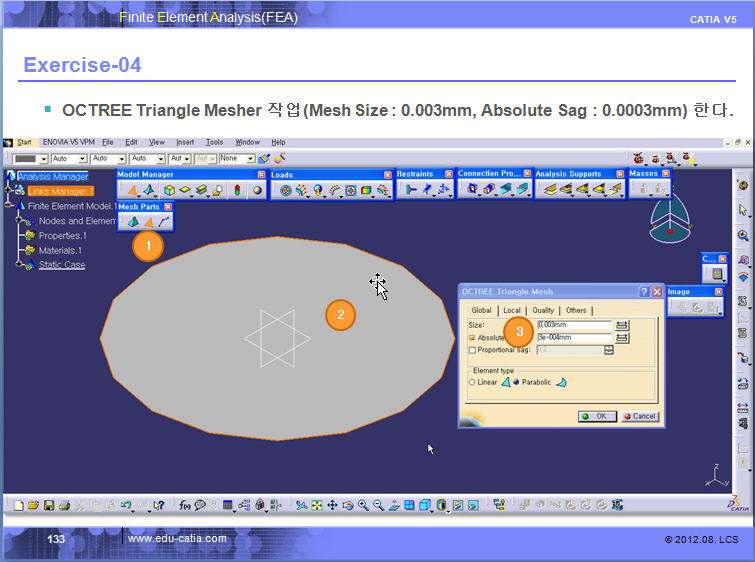Expand the Static Case tree node
This screenshot has width=755, height=562.
pyautogui.click(x=19, y=265)
